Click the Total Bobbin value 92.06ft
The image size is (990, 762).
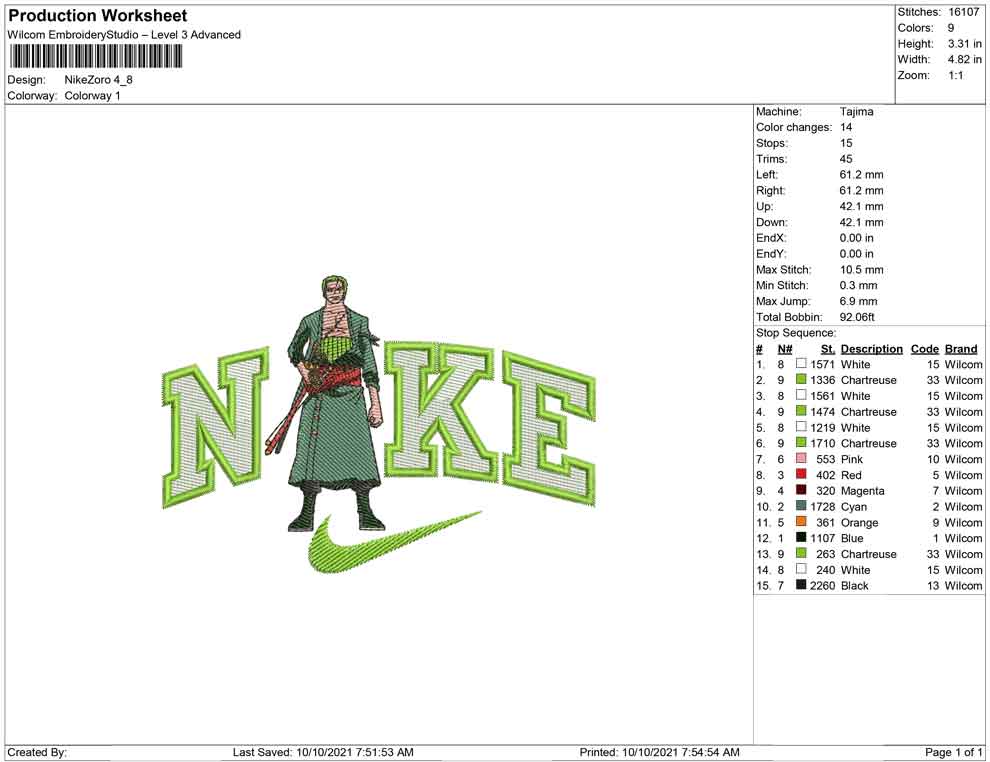click(857, 317)
